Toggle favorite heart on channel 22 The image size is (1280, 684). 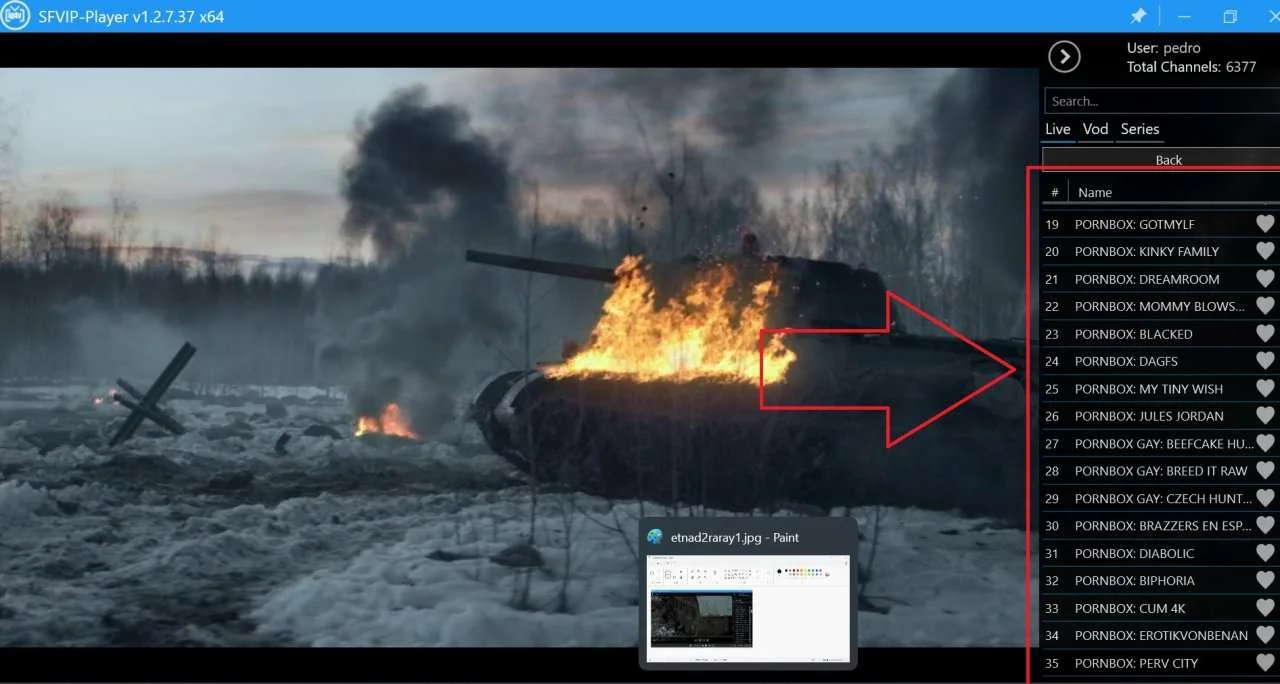[x=1265, y=306]
